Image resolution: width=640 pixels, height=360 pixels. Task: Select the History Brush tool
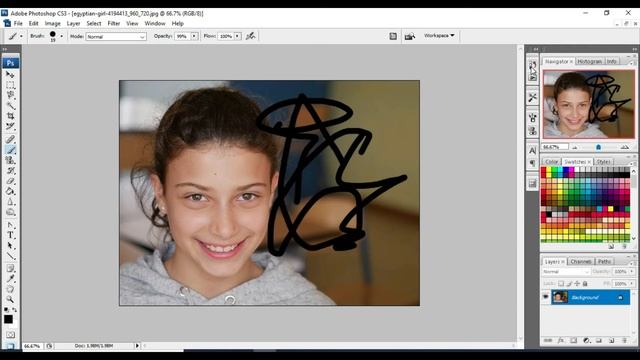[x=10, y=171]
